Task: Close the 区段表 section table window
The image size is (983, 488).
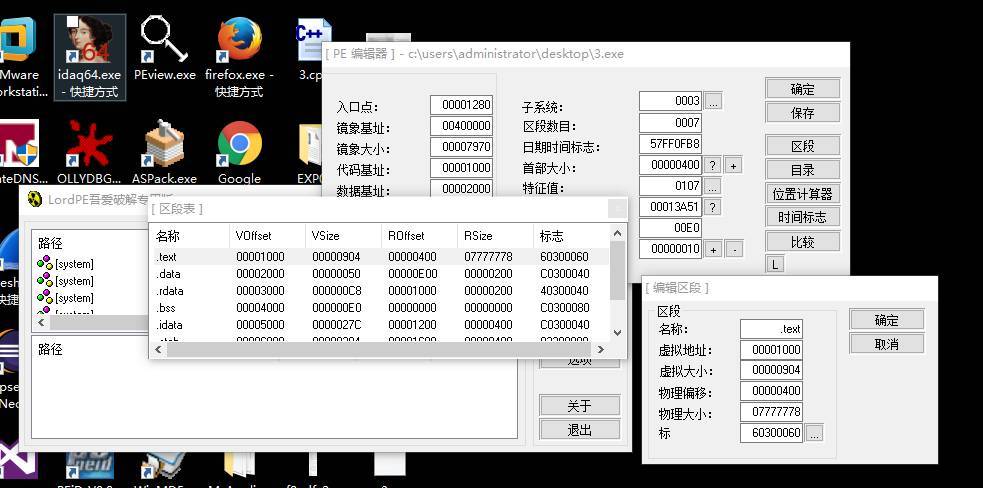Action: point(617,208)
